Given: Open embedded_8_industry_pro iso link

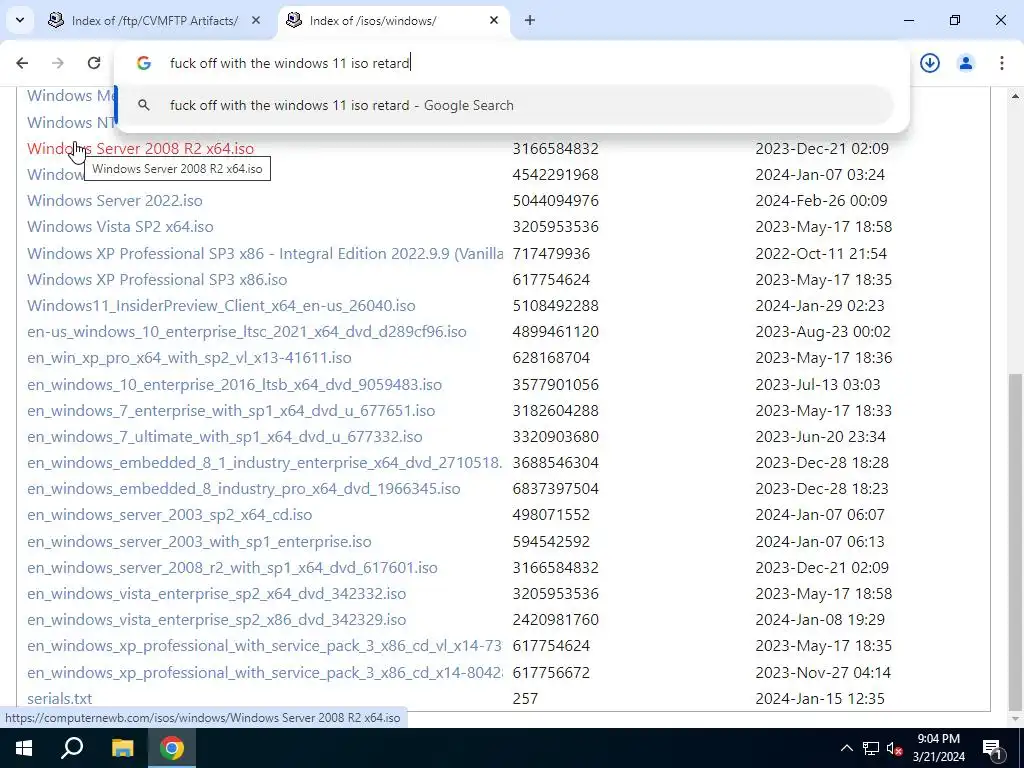Looking at the screenshot, I should (244, 488).
